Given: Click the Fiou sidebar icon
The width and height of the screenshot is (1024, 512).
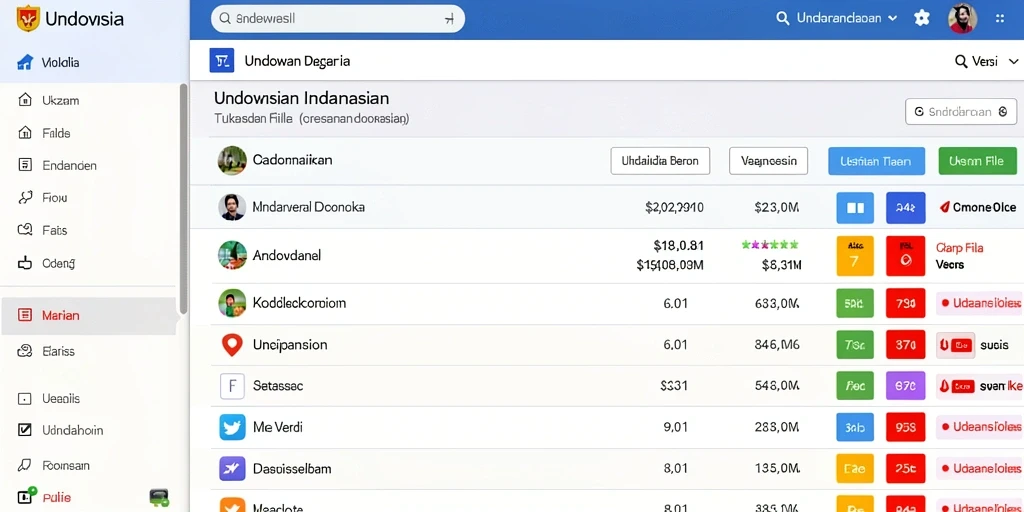Looking at the screenshot, I should coord(25,197).
